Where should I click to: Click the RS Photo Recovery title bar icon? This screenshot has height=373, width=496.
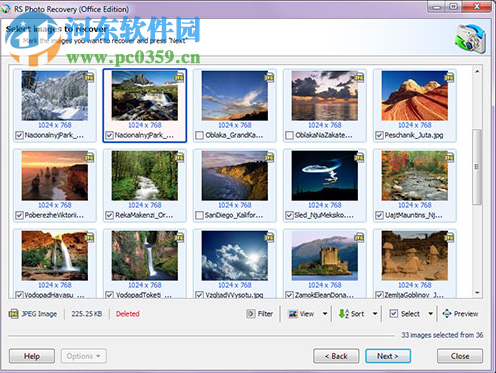6,9
